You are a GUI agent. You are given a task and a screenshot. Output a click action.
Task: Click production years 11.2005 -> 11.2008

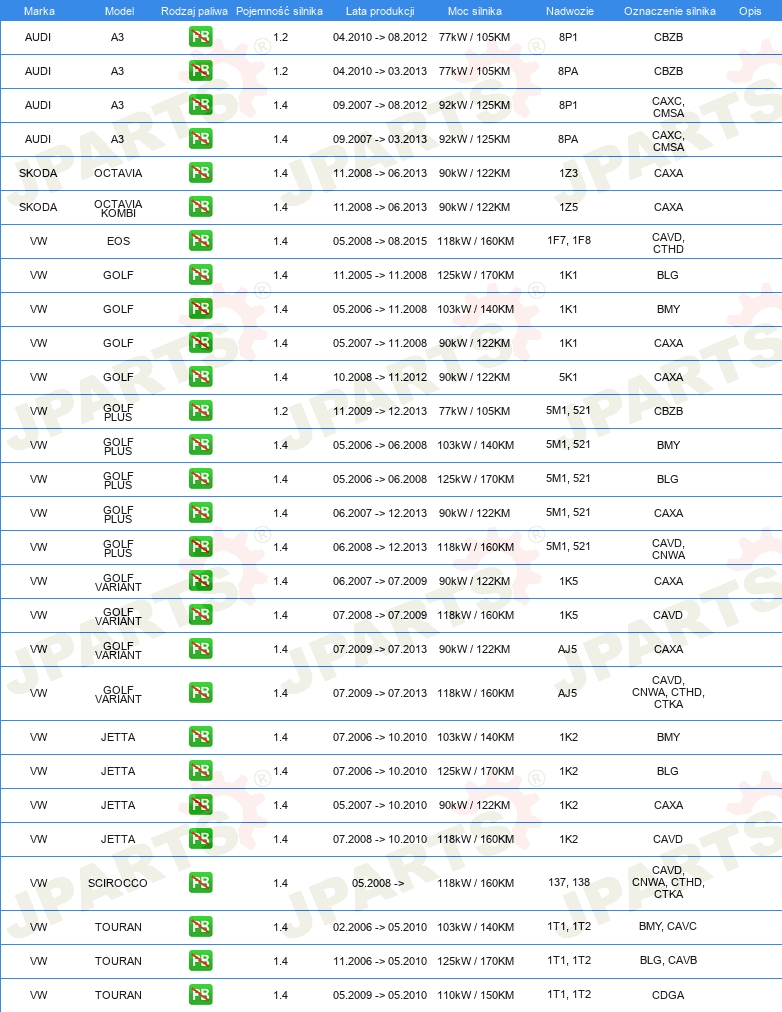coord(380,275)
